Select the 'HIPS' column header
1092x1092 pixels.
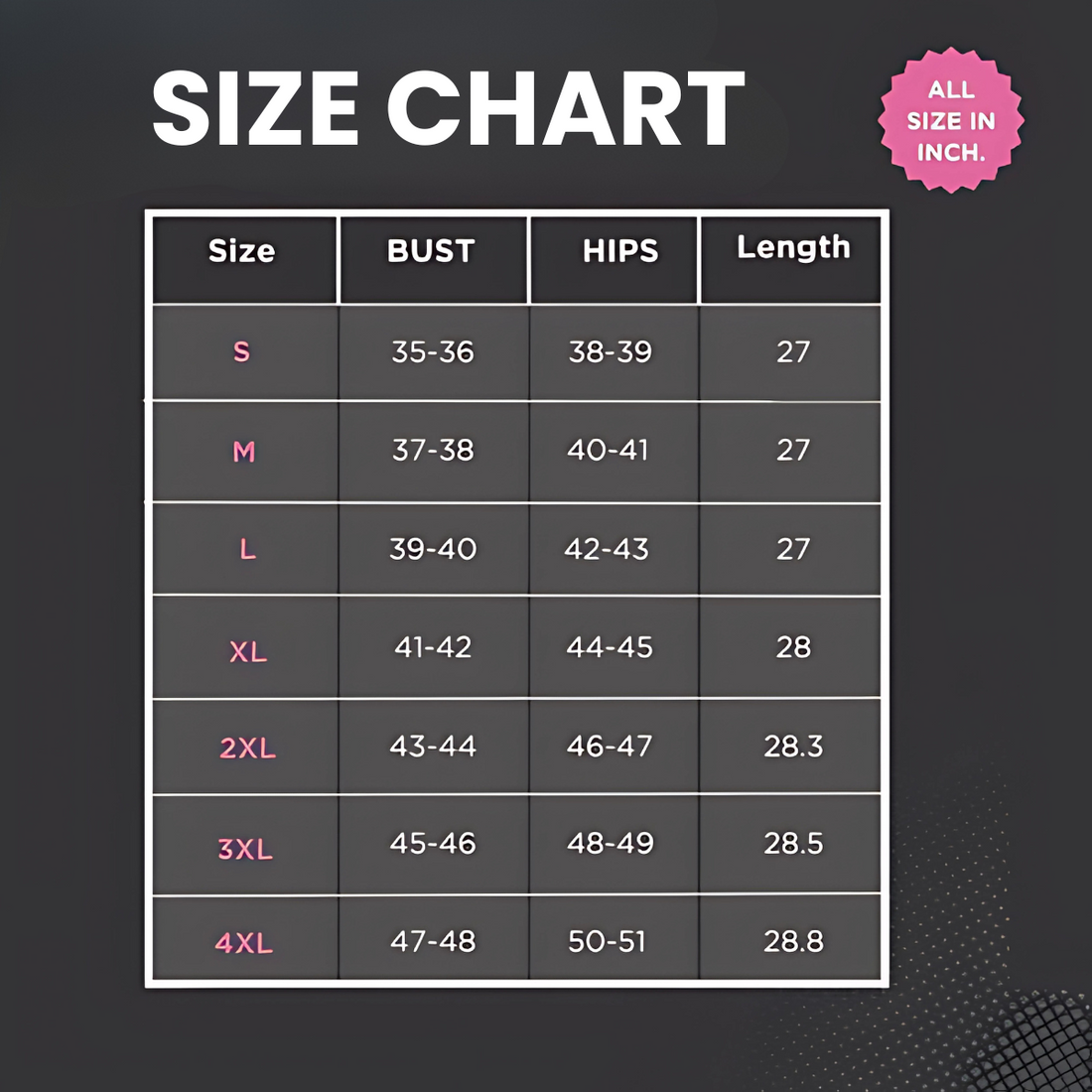click(619, 251)
